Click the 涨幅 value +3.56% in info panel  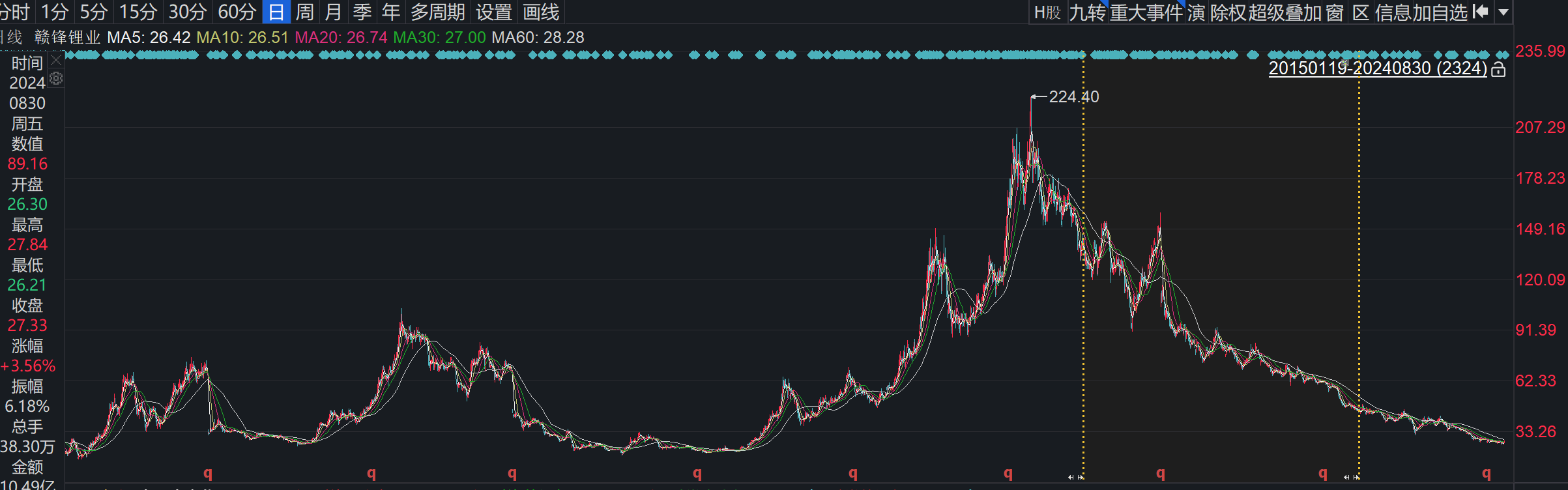coord(28,366)
